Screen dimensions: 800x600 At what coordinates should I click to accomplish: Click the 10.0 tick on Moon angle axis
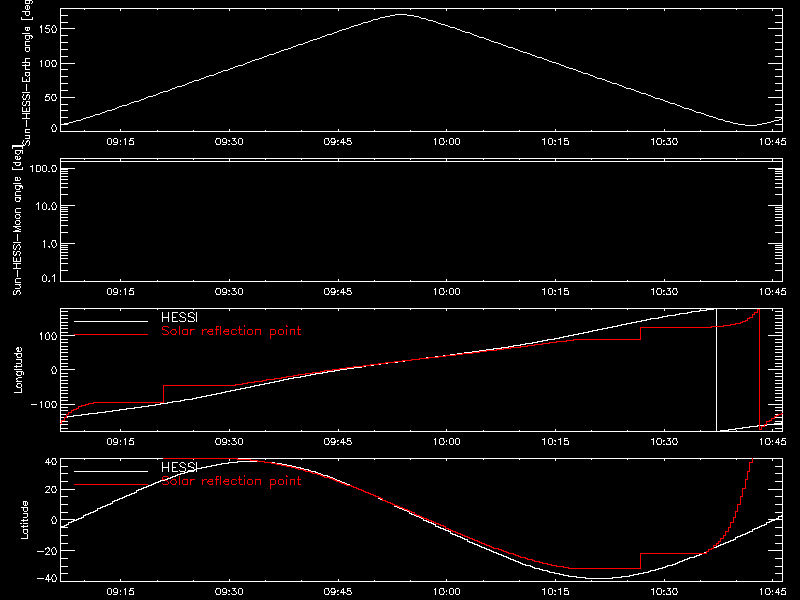tap(46, 206)
